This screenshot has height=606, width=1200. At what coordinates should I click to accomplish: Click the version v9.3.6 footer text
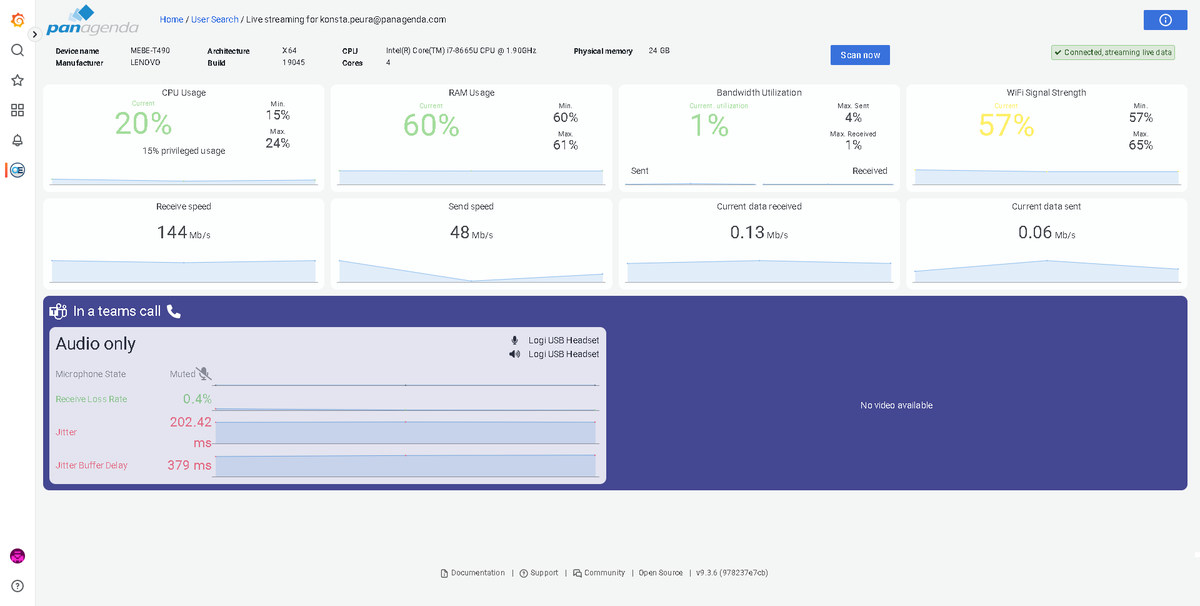732,573
